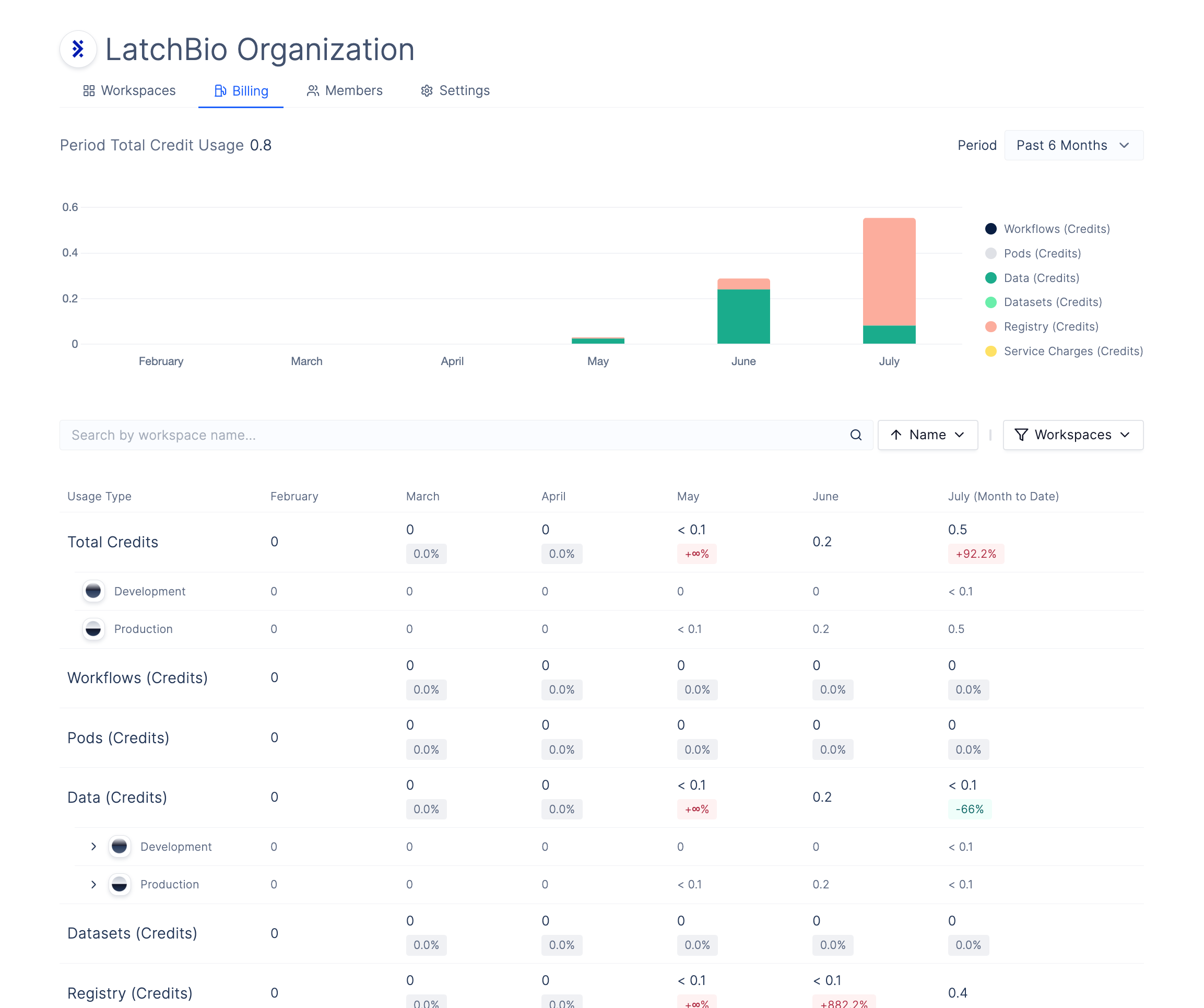The height and width of the screenshot is (1008, 1204).
Task: Click Production avatar under Total Credits
Action: coord(93,629)
